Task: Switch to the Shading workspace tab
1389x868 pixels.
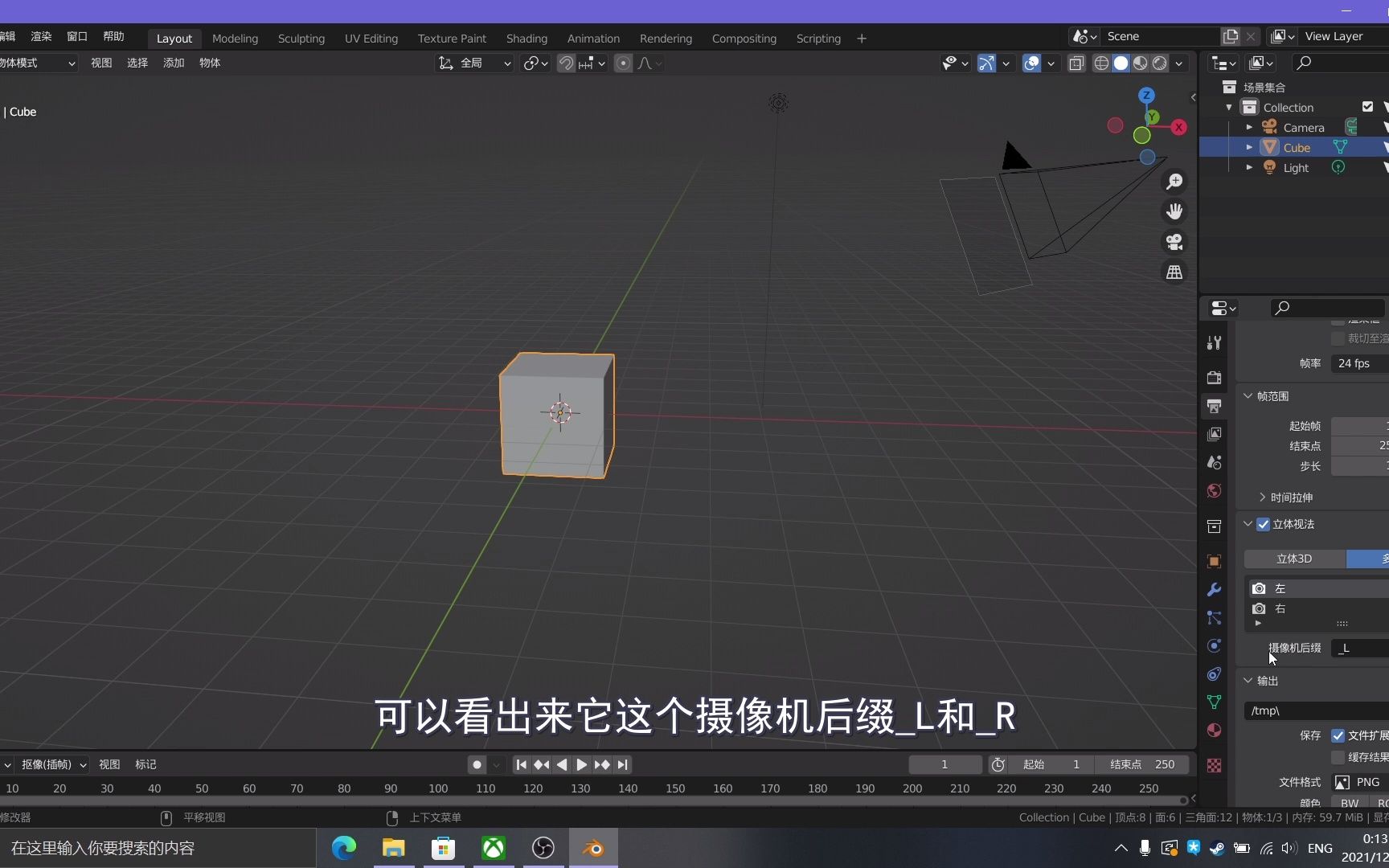Action: pyautogui.click(x=527, y=38)
